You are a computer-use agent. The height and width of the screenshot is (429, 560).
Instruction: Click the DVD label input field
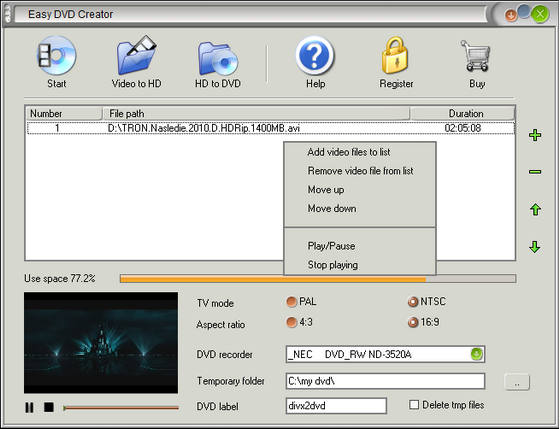(x=336, y=406)
